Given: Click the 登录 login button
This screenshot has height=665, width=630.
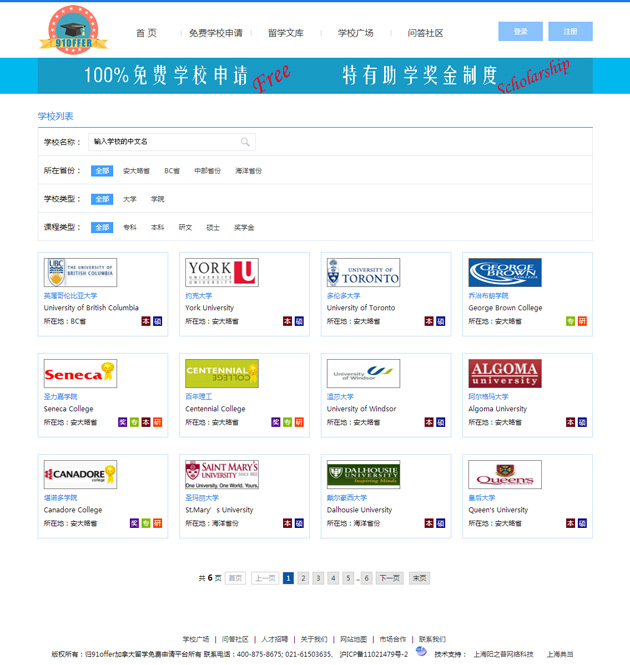Looking at the screenshot, I should [520, 31].
